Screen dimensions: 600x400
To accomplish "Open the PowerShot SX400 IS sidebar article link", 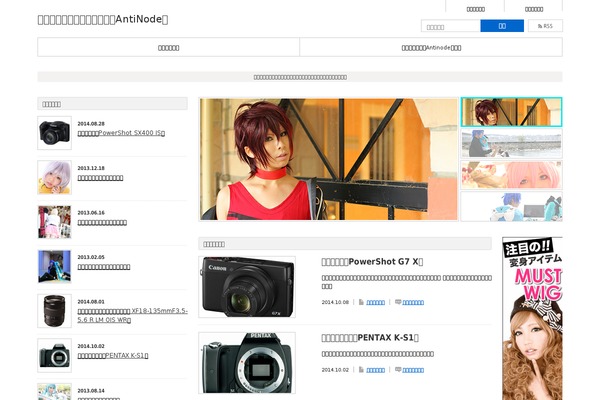I will pyautogui.click(x=121, y=133).
